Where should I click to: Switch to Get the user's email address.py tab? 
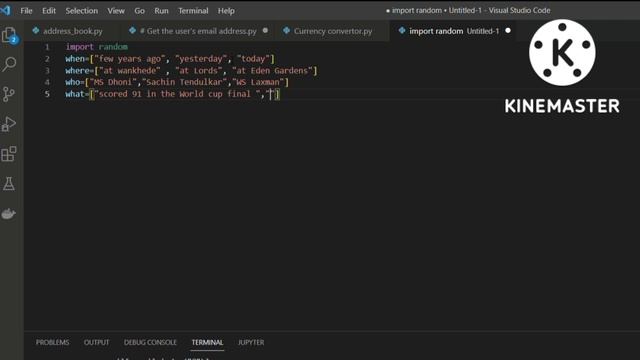click(198, 31)
